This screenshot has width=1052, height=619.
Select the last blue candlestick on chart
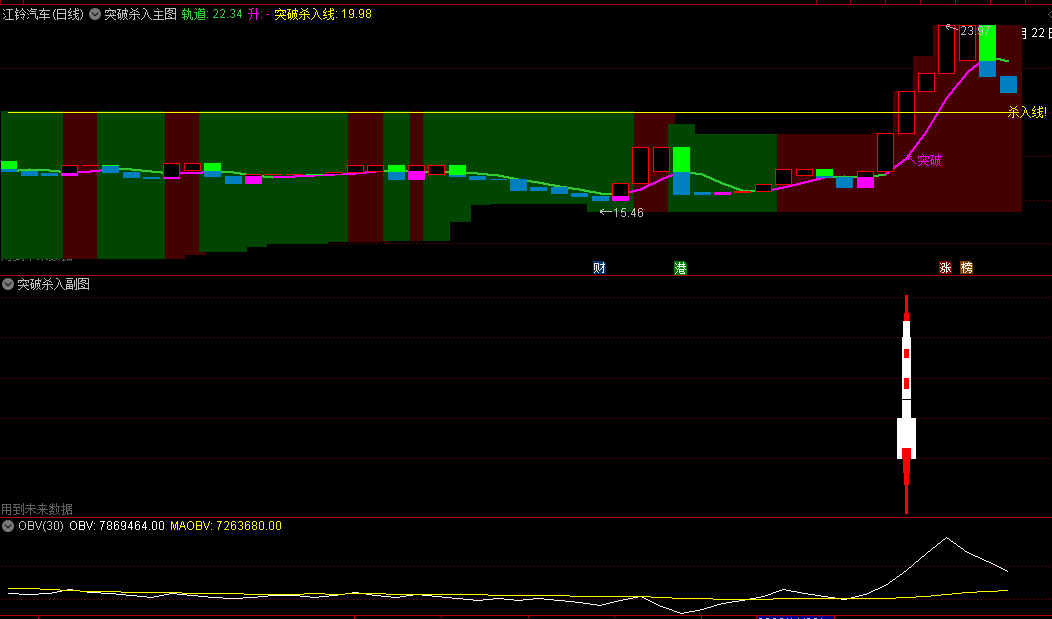pos(1008,84)
